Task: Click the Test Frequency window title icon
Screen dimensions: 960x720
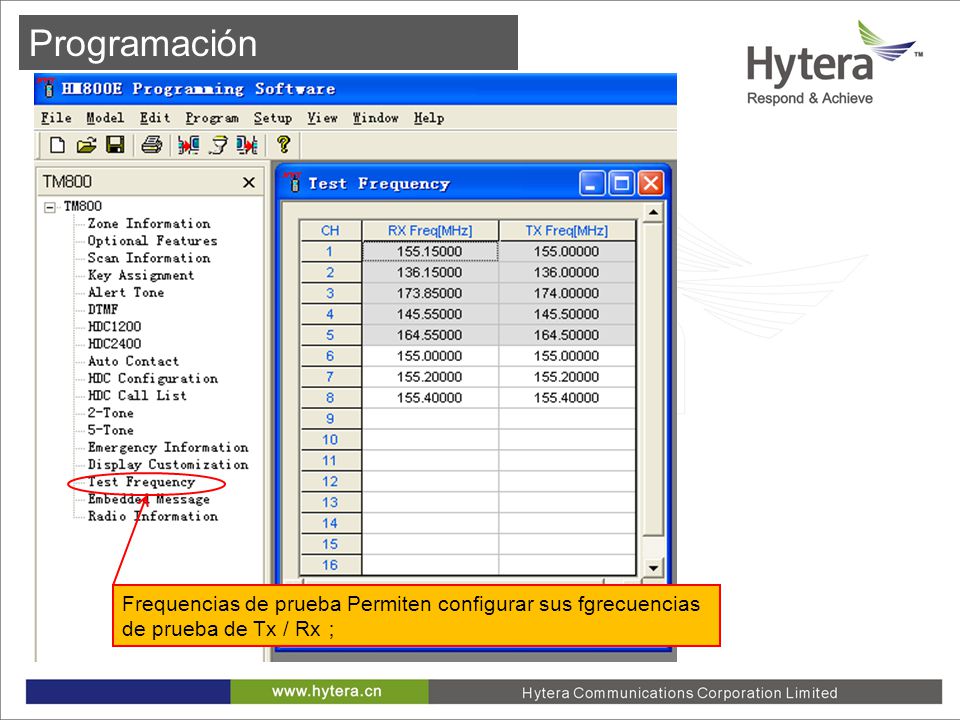Action: [294, 182]
